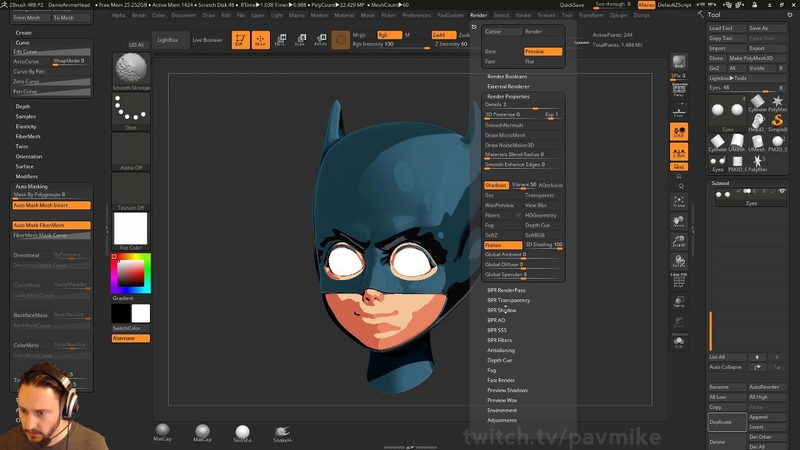
Task: Click the QuickSave button
Action: [572, 5]
